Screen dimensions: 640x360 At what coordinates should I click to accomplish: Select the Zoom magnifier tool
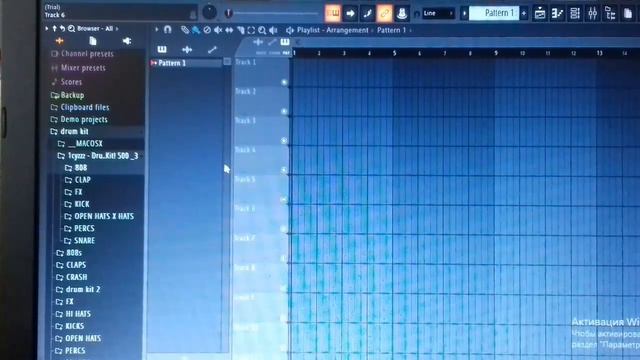pos(262,30)
